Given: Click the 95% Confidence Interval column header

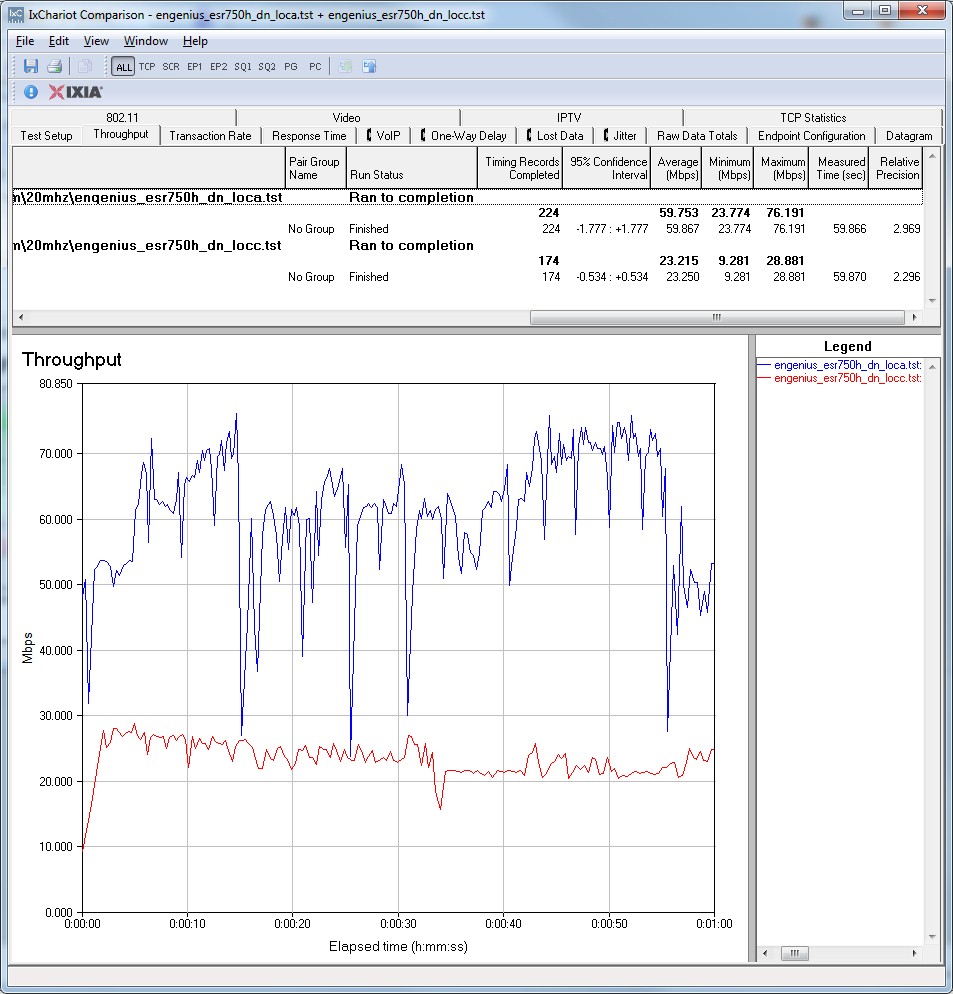Looking at the screenshot, I should tap(606, 168).
